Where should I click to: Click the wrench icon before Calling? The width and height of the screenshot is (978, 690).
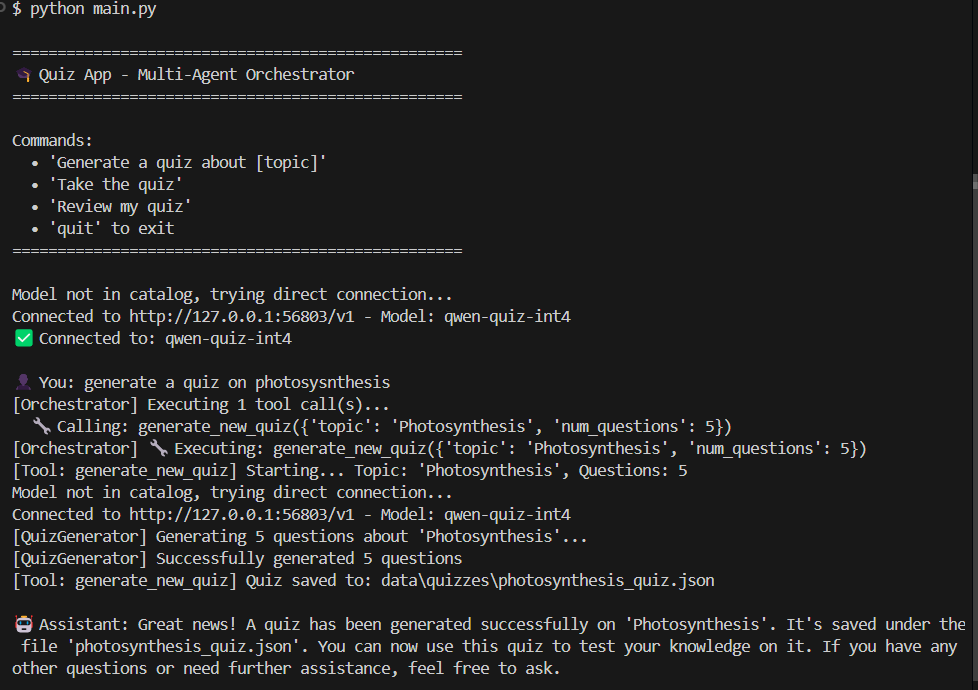tap(42, 426)
